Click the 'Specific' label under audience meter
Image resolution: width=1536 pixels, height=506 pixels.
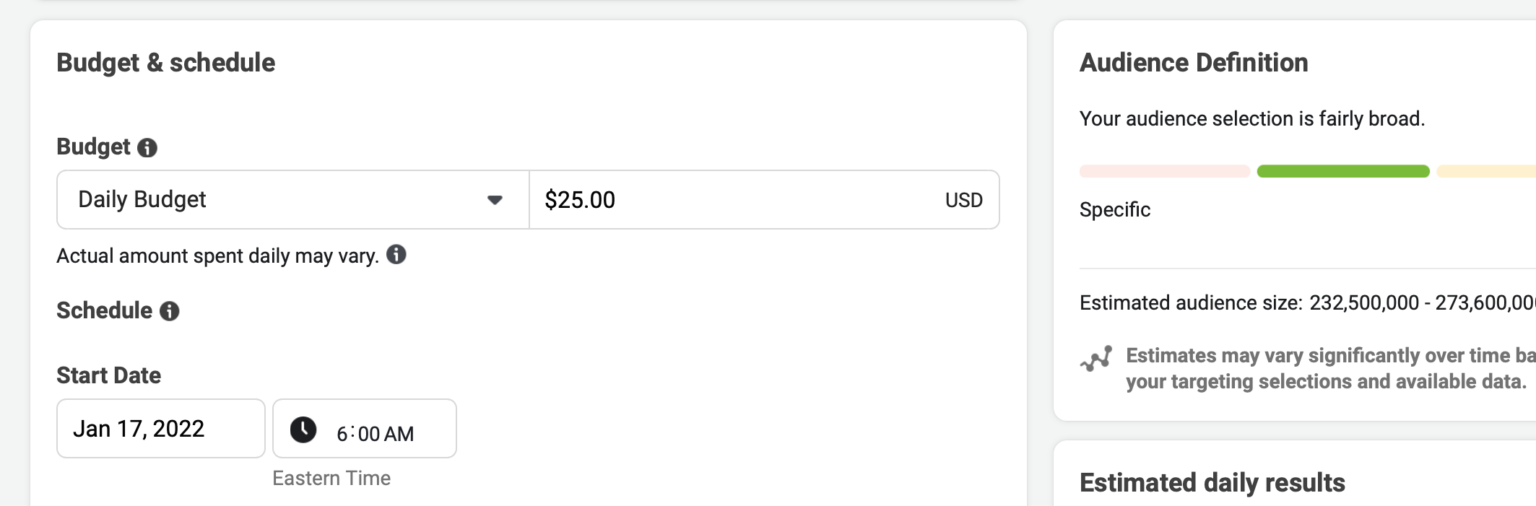pos(1115,210)
